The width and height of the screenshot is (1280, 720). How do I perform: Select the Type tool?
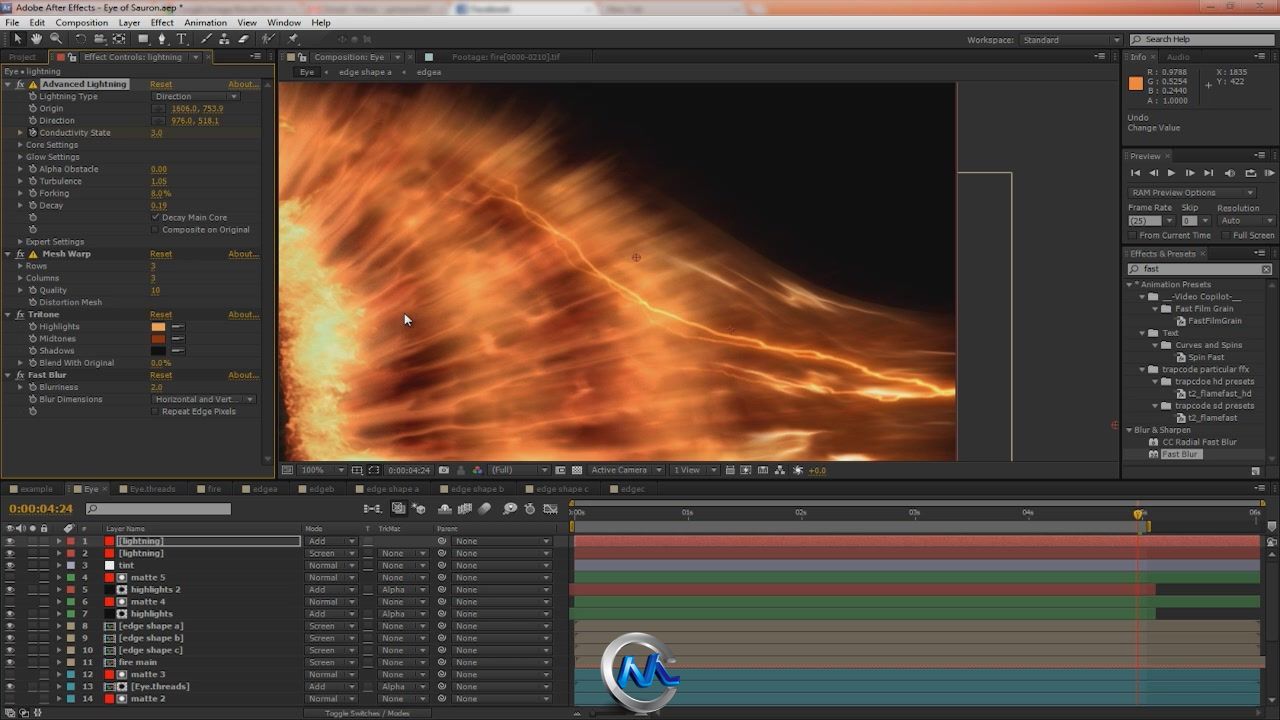(x=181, y=39)
